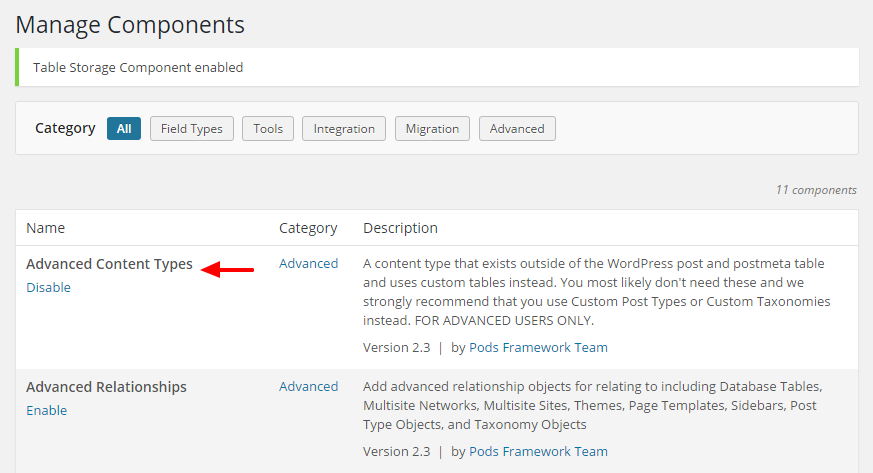Click the Name column header
This screenshot has height=473, width=873.
(45, 228)
